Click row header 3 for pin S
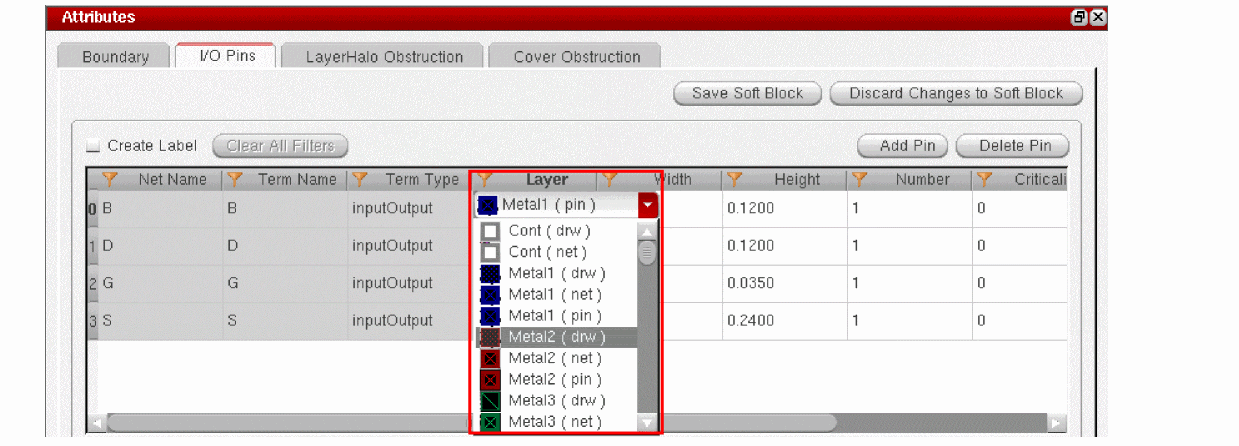Screen dimensions: 1239x446 pos(92,322)
